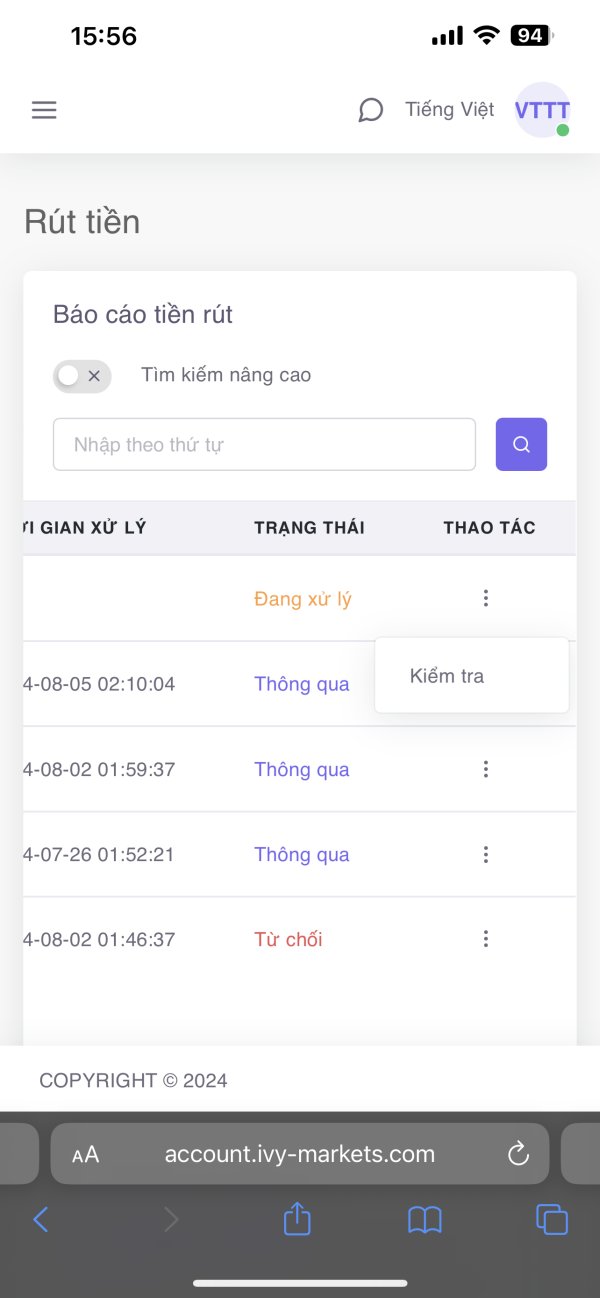Select Kiểm tra from the popup menu

click(447, 676)
